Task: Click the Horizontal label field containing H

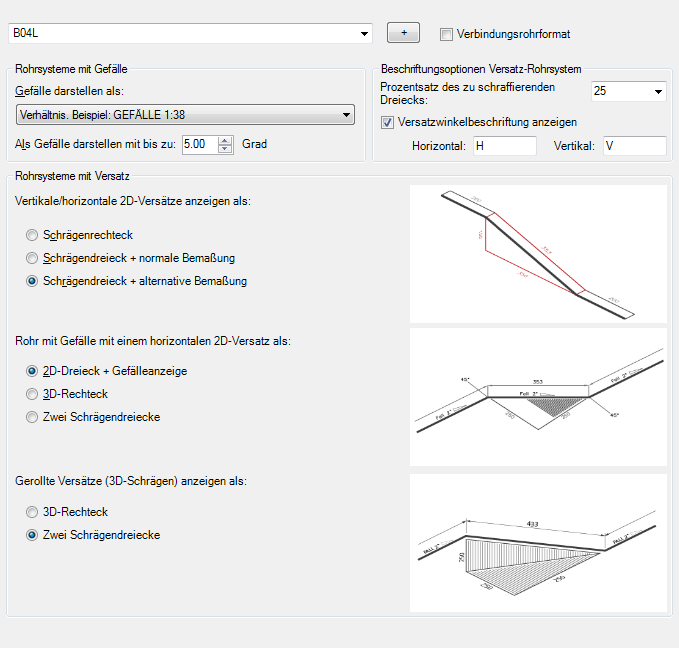Action: (505, 146)
